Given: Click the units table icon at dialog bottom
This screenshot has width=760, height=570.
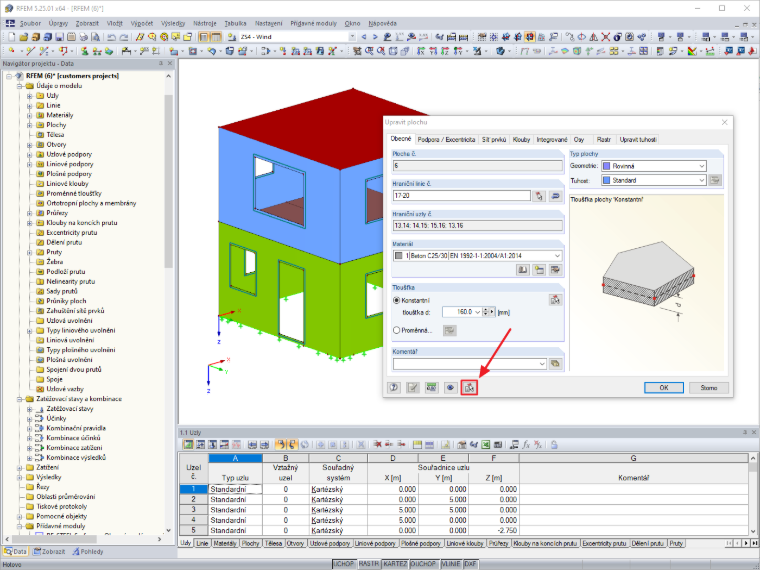Looking at the screenshot, I should click(431, 387).
